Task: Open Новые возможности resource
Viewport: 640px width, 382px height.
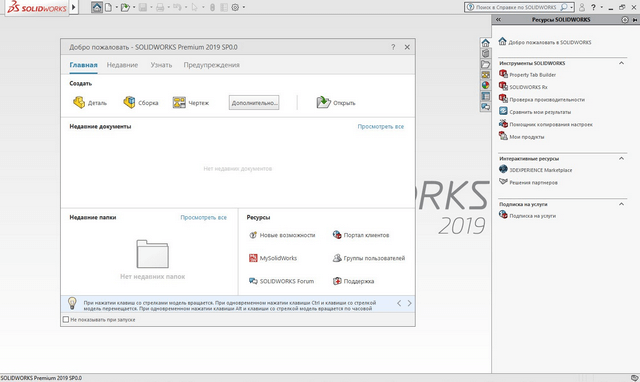Action: point(282,235)
